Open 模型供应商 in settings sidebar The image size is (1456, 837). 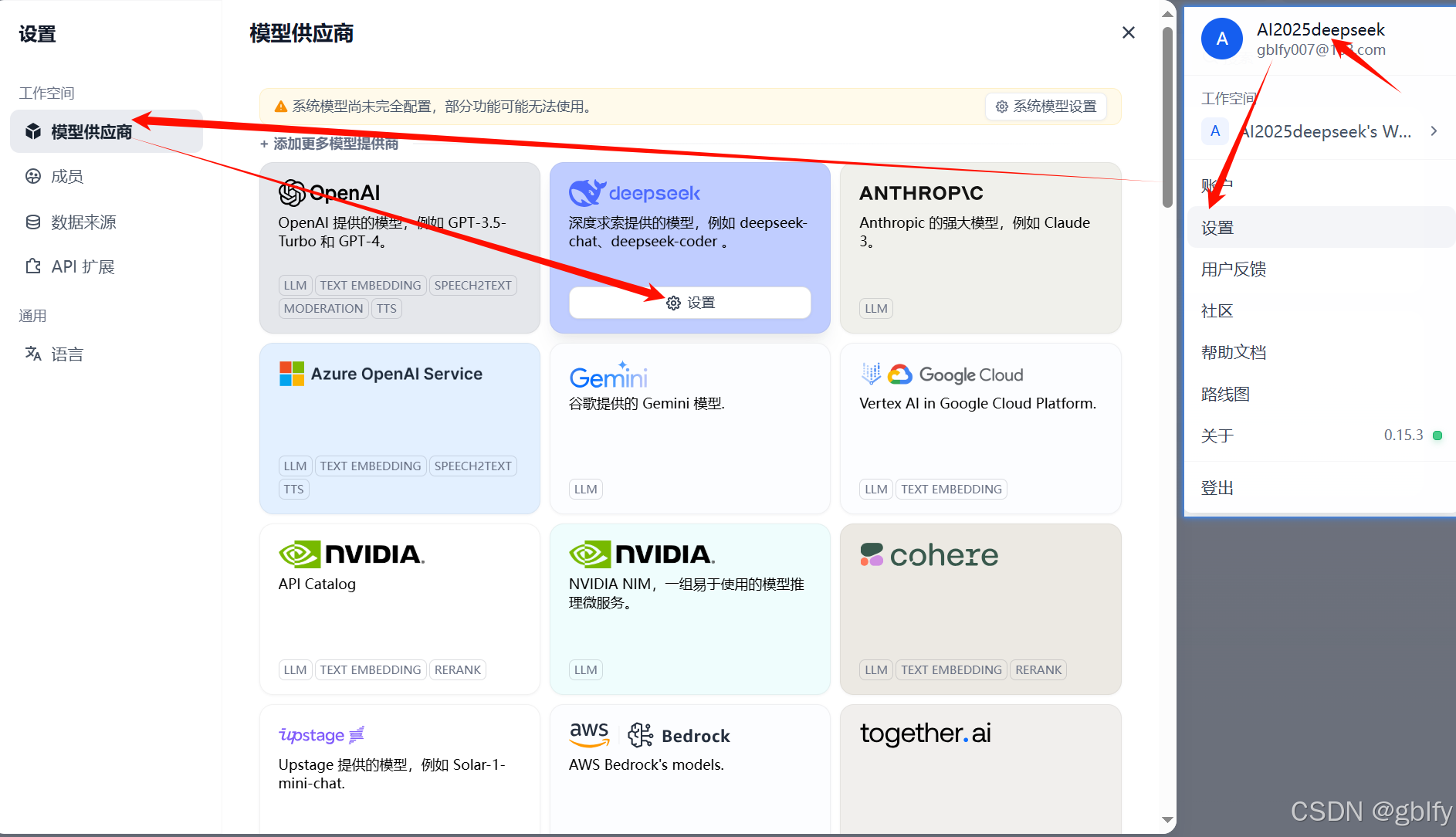[107, 131]
